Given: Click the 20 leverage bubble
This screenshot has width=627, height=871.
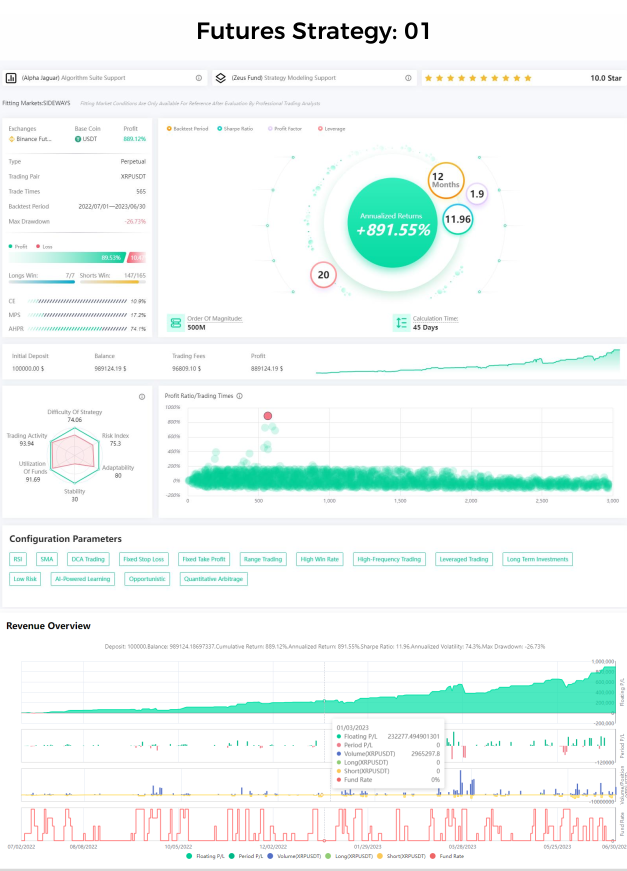Looking at the screenshot, I should 323,274.
